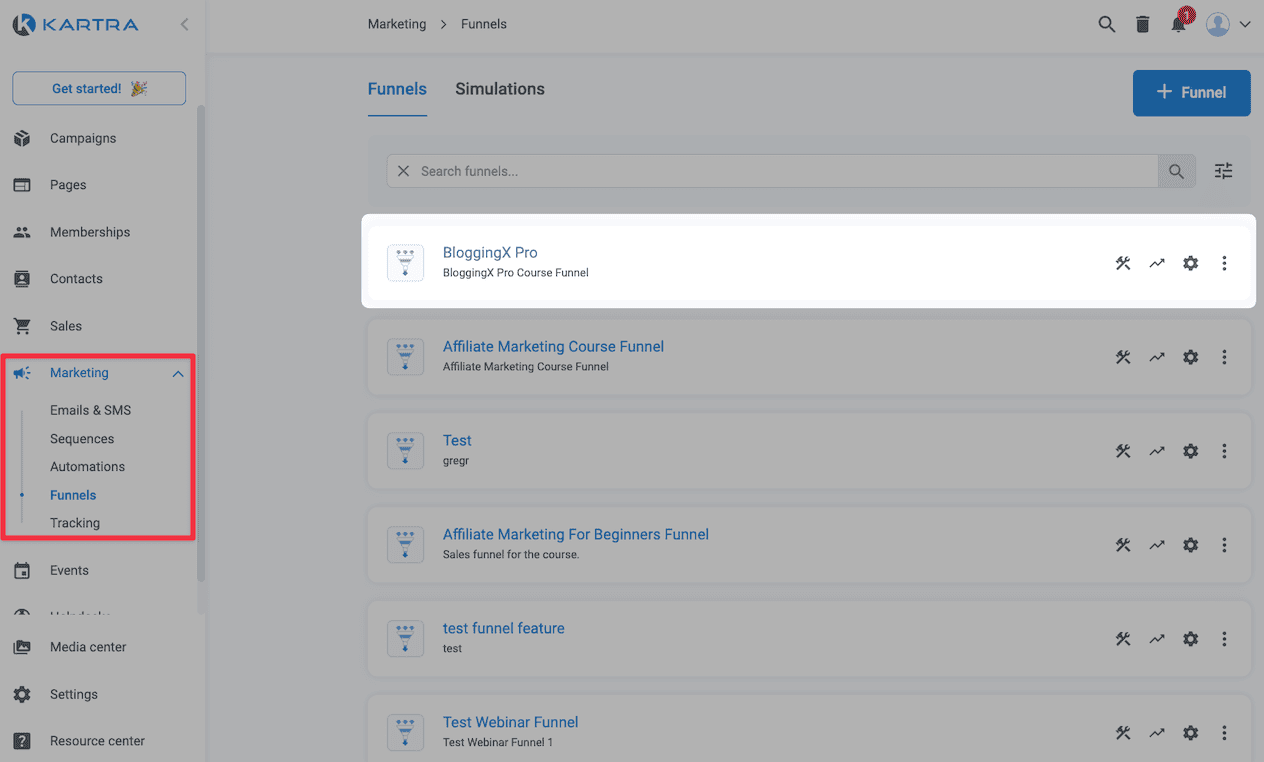Open the user account dropdown
Screen dimensions: 1264x762
pos(1228,24)
